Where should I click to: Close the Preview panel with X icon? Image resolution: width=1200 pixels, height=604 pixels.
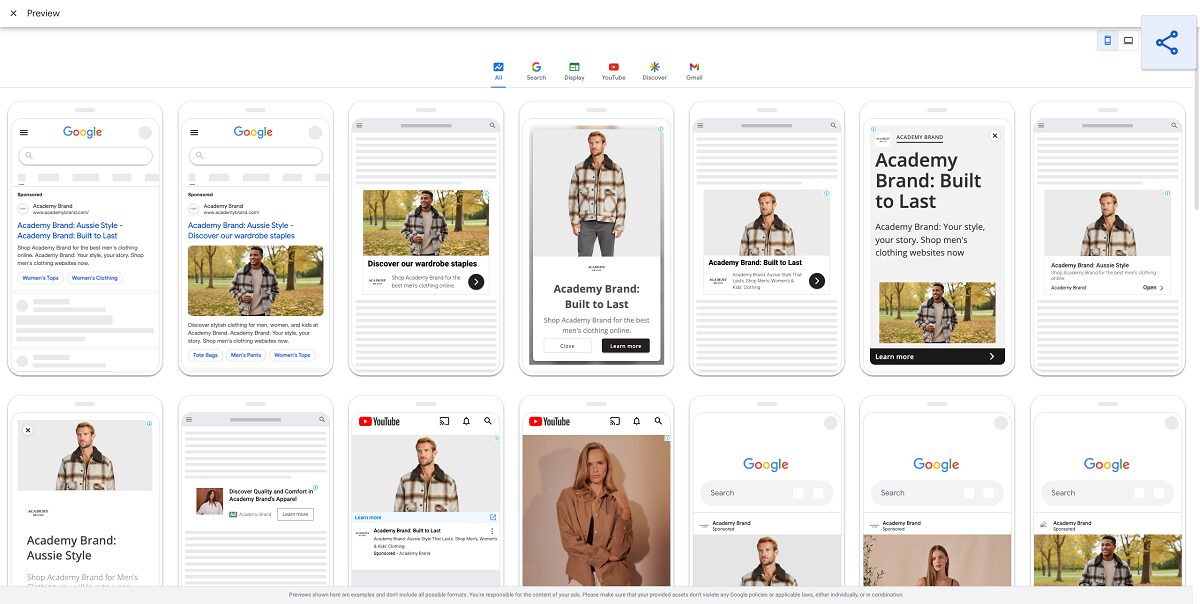tap(13, 13)
